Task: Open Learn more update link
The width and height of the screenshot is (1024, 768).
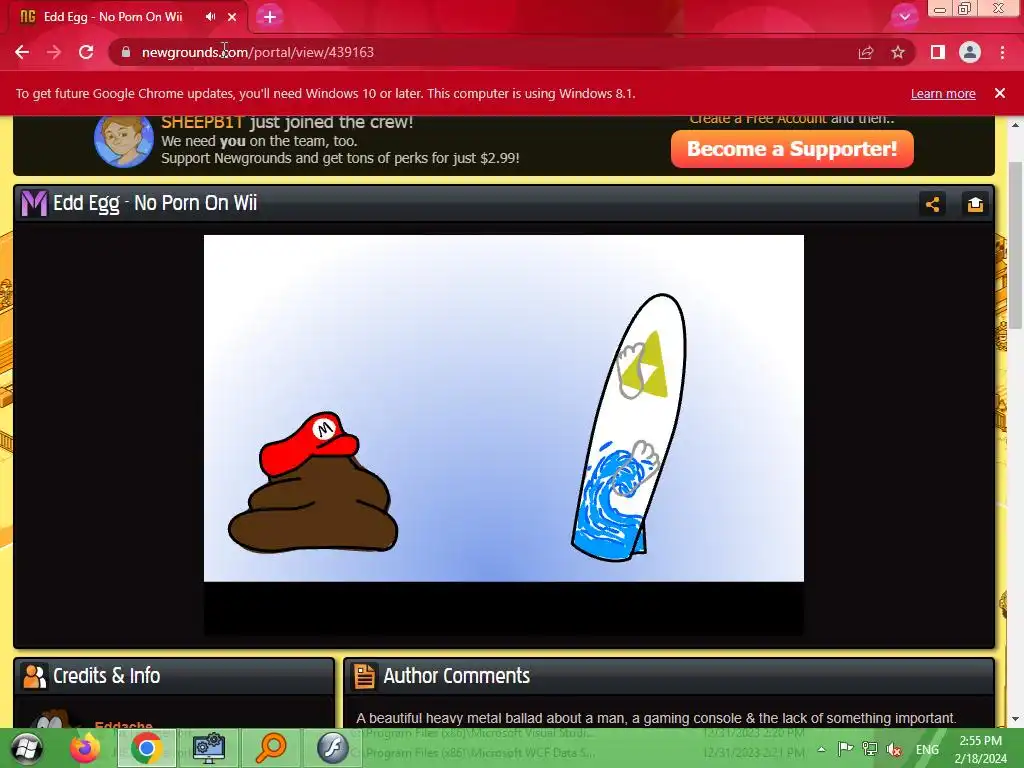Action: (x=943, y=93)
